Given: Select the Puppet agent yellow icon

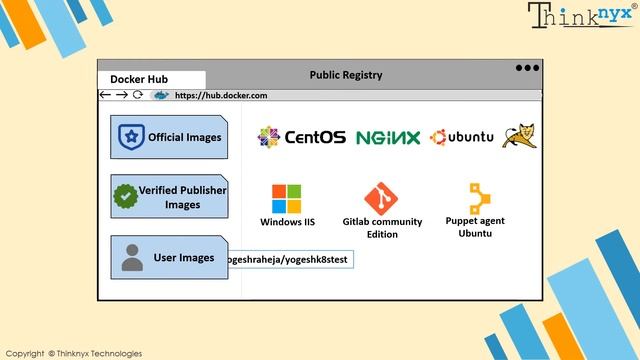Looking at the screenshot, I should coord(479,199).
